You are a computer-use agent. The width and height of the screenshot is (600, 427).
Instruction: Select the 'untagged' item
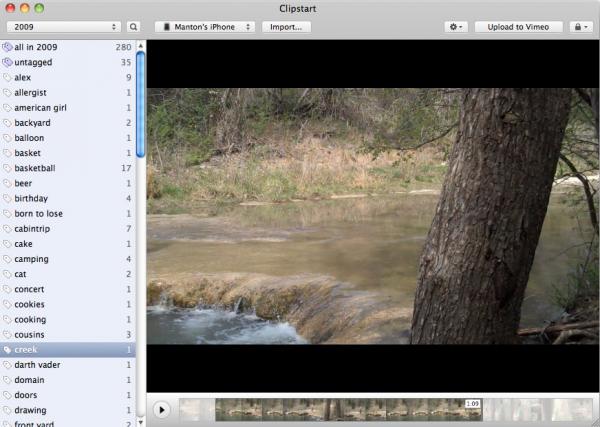(68, 62)
